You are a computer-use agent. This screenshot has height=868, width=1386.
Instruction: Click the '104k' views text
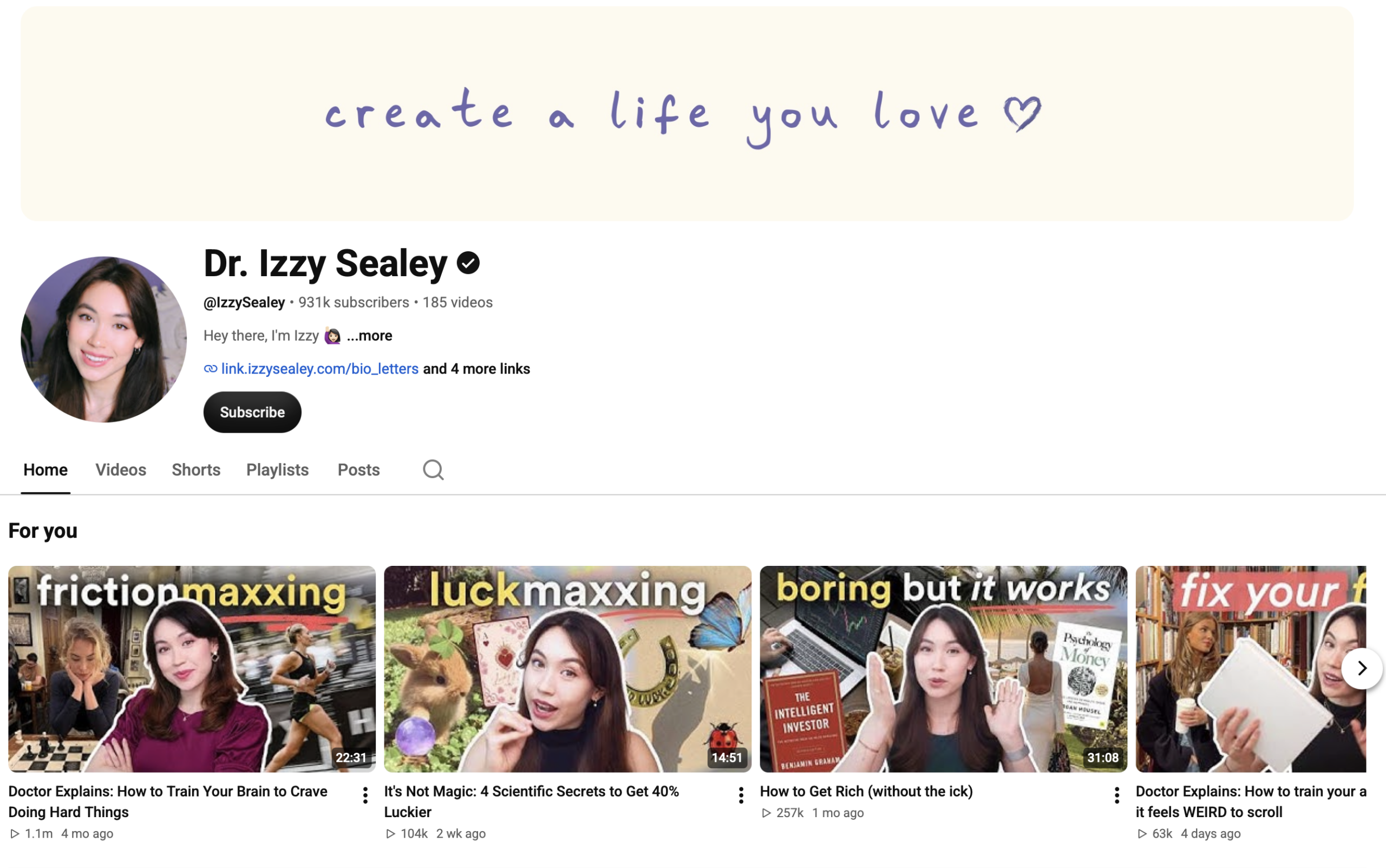click(x=414, y=833)
